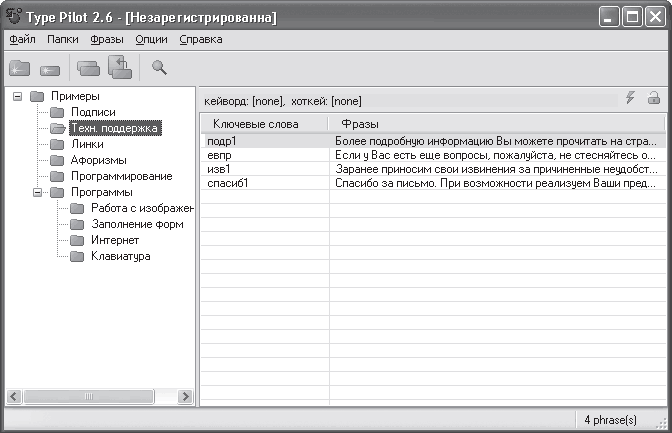This screenshot has width=672, height=433.
Task: Select the Подписи folder label
Action: [93, 112]
